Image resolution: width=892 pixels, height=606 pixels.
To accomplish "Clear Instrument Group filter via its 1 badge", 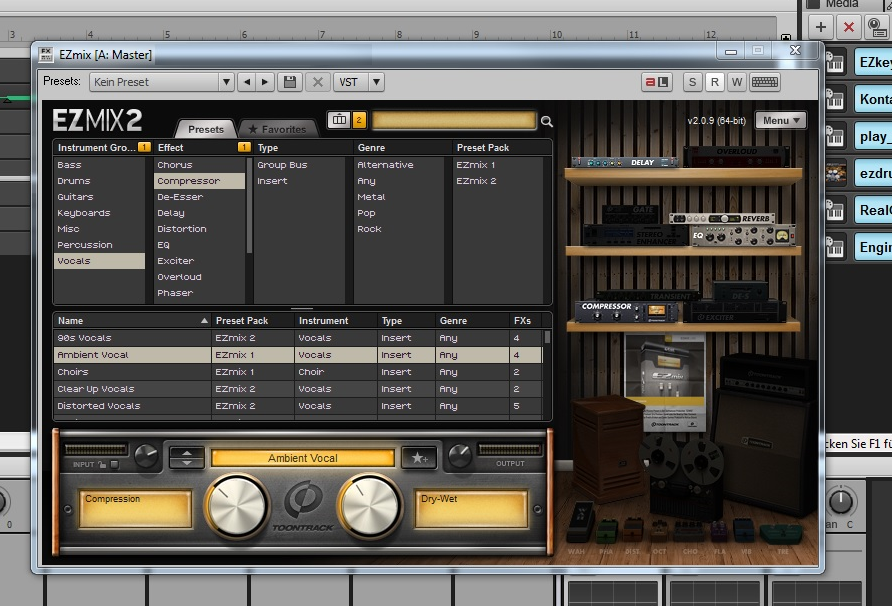I will (144, 147).
